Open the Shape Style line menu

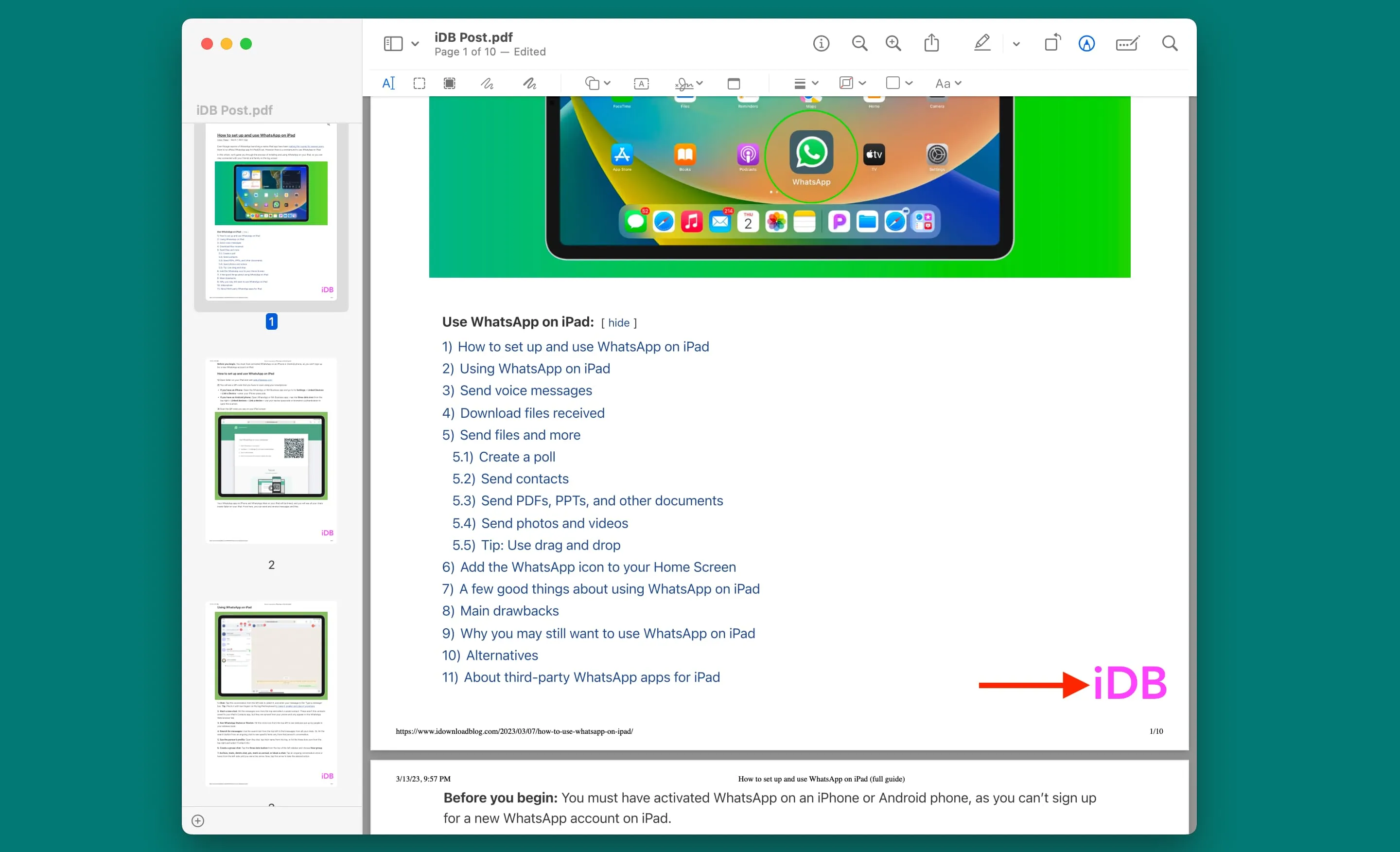pyautogui.click(x=805, y=84)
